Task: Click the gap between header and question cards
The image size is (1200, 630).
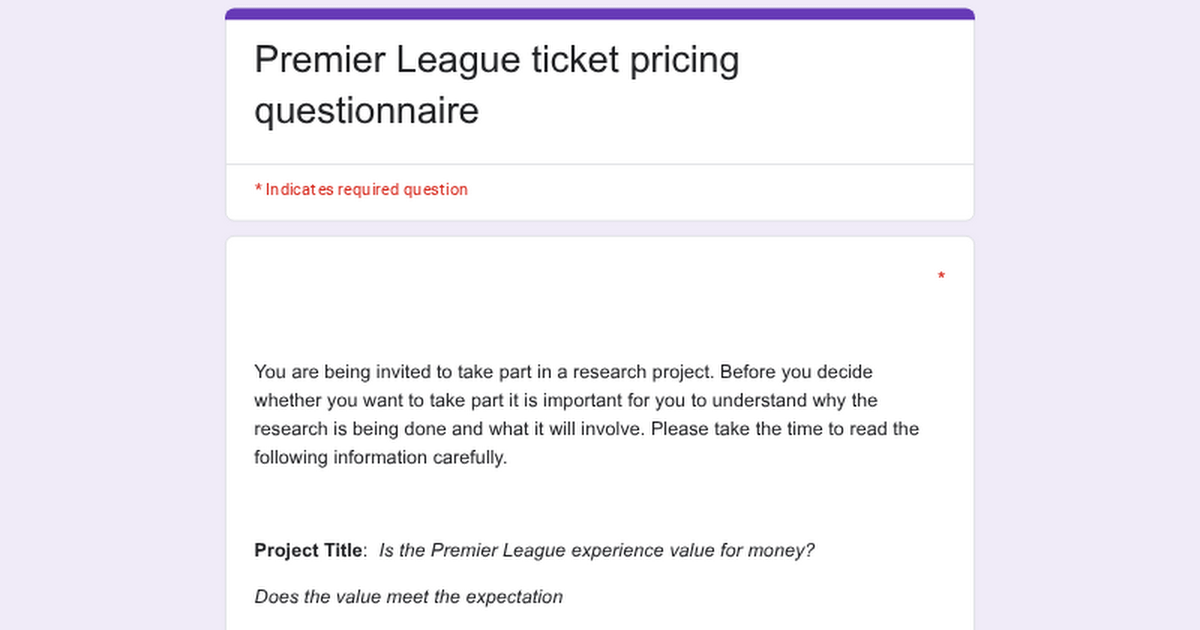Action: 600,228
